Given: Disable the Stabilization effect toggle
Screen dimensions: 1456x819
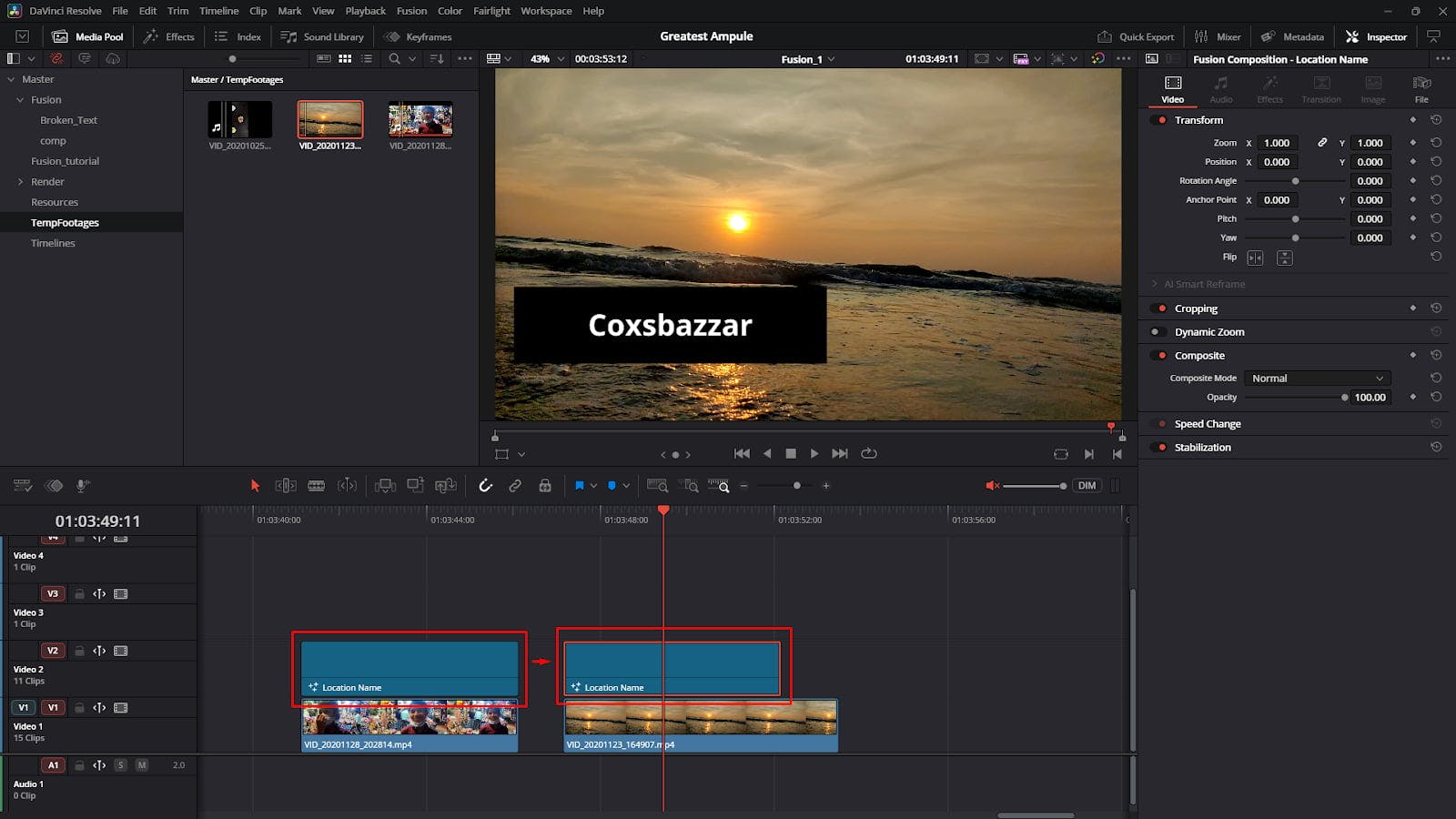Looking at the screenshot, I should (x=1161, y=447).
